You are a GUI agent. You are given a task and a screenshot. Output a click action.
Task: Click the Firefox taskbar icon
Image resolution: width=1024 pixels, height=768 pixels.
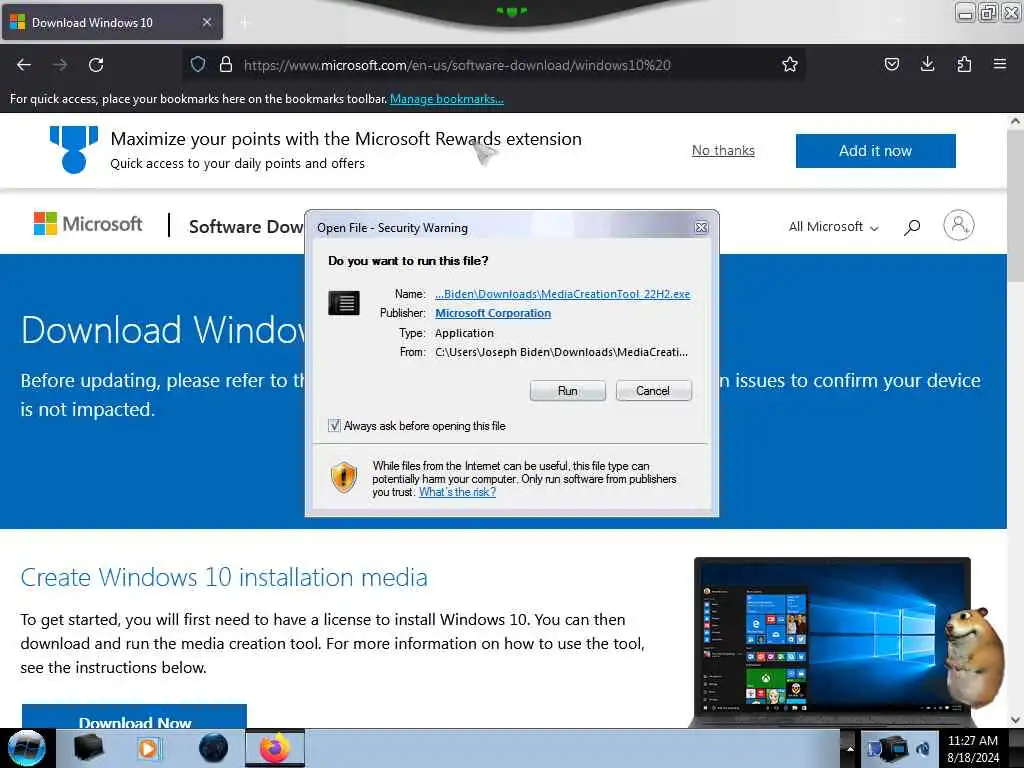[275, 748]
